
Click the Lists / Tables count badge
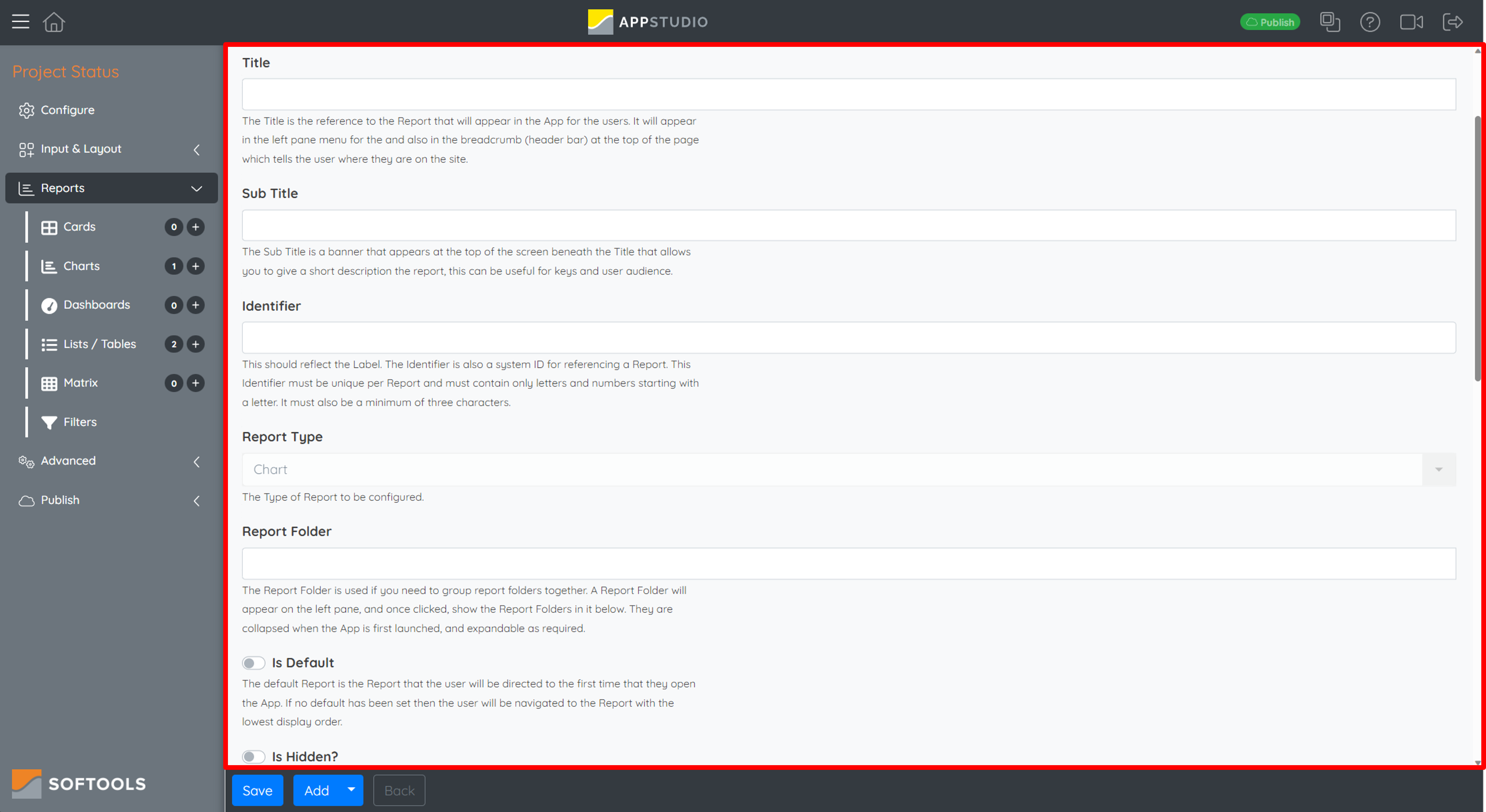pos(174,344)
